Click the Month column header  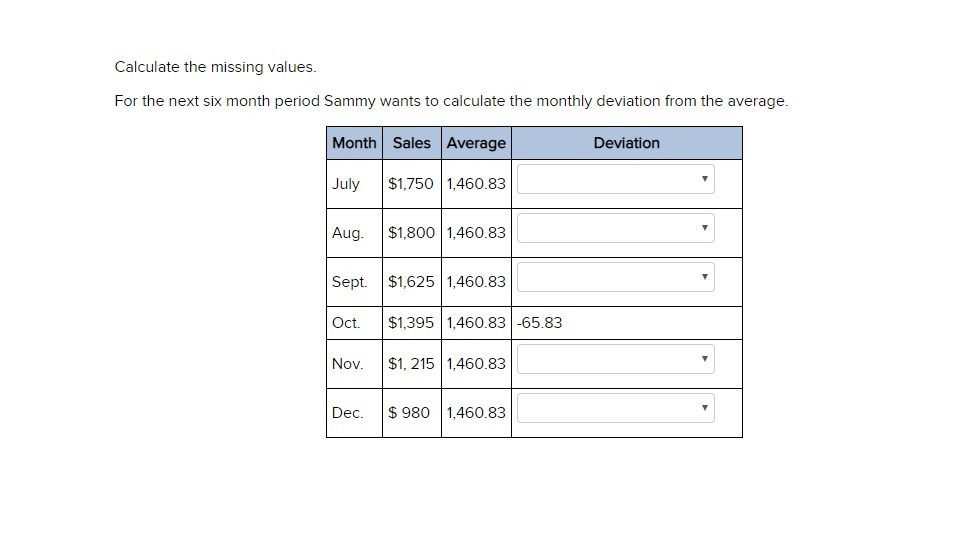click(x=354, y=143)
